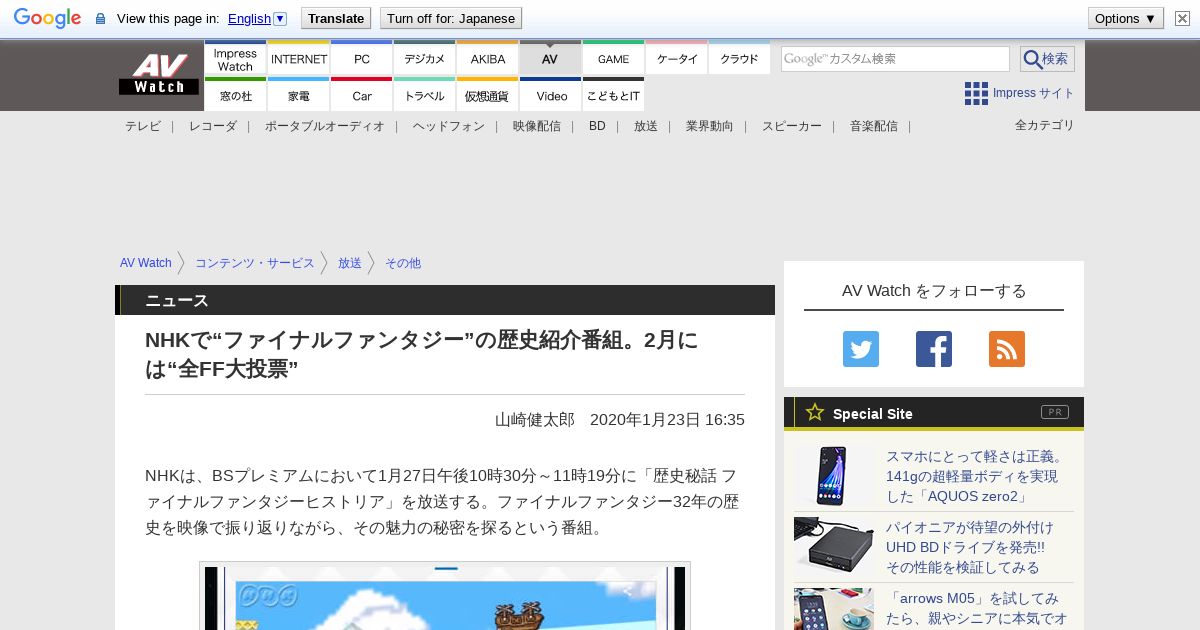Click 放送 breadcrumb link
The width and height of the screenshot is (1200, 630).
pyautogui.click(x=349, y=263)
